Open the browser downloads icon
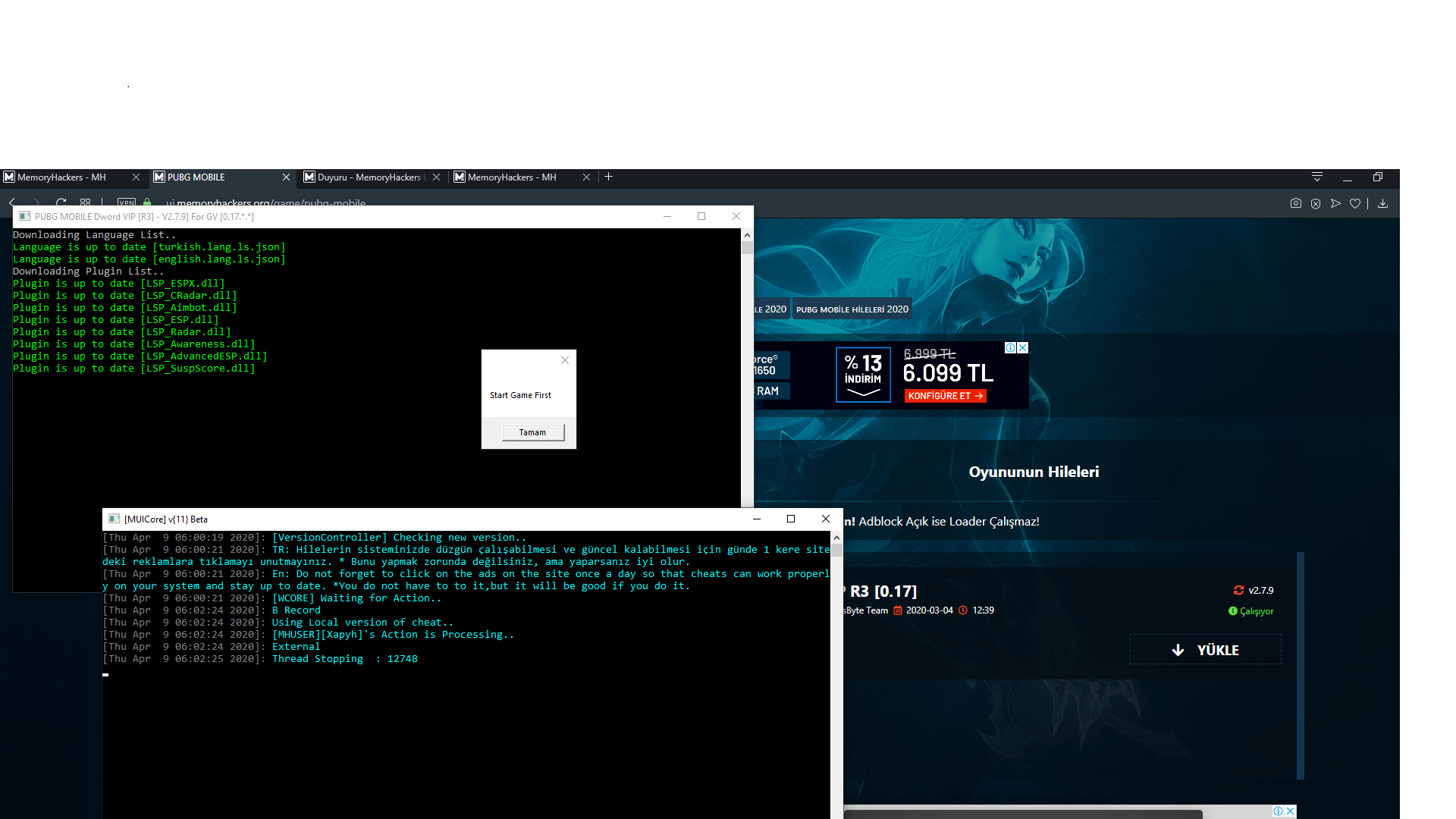The width and height of the screenshot is (1456, 819). (1382, 203)
